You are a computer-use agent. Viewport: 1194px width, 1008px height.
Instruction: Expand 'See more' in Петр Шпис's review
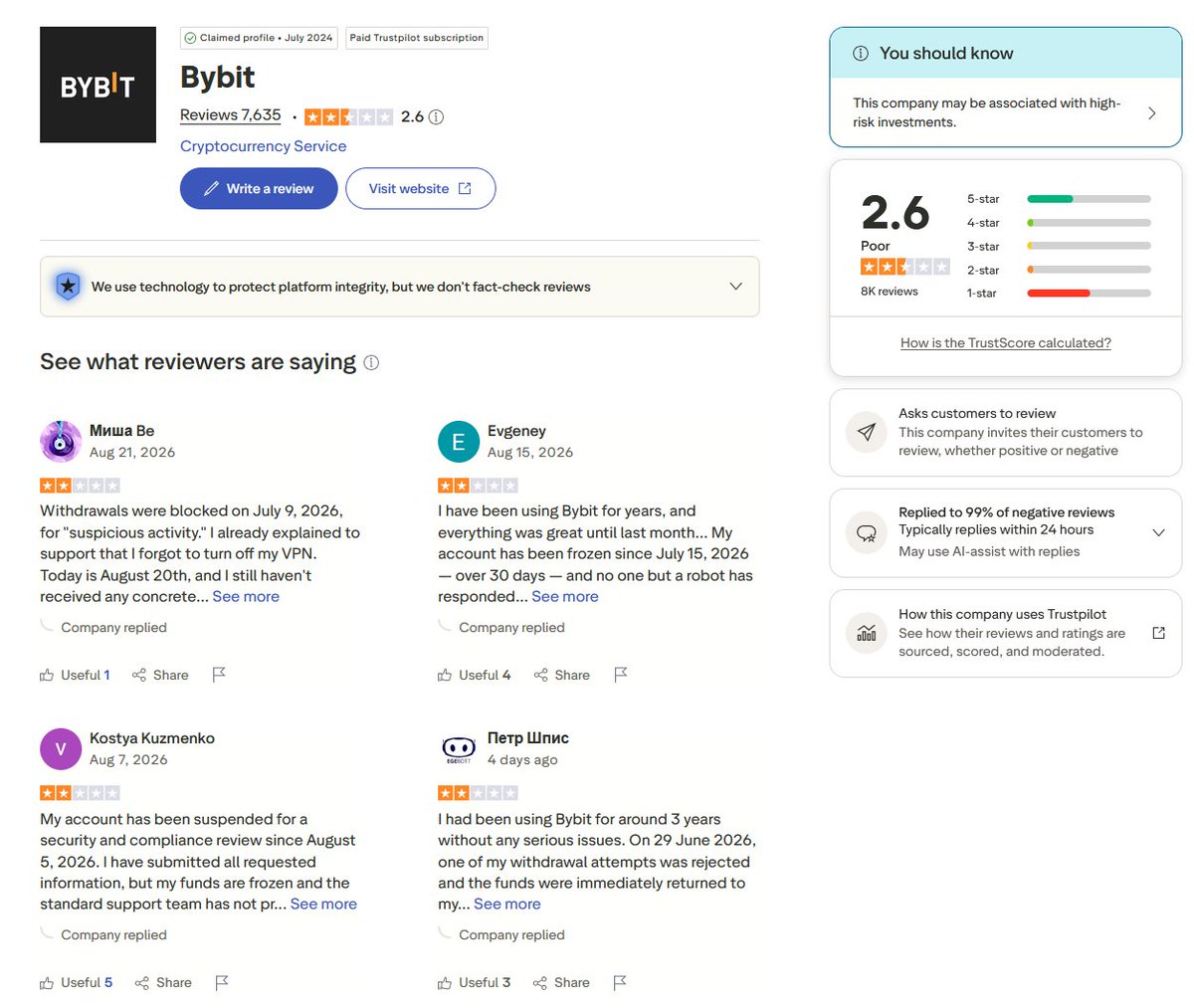(x=507, y=905)
